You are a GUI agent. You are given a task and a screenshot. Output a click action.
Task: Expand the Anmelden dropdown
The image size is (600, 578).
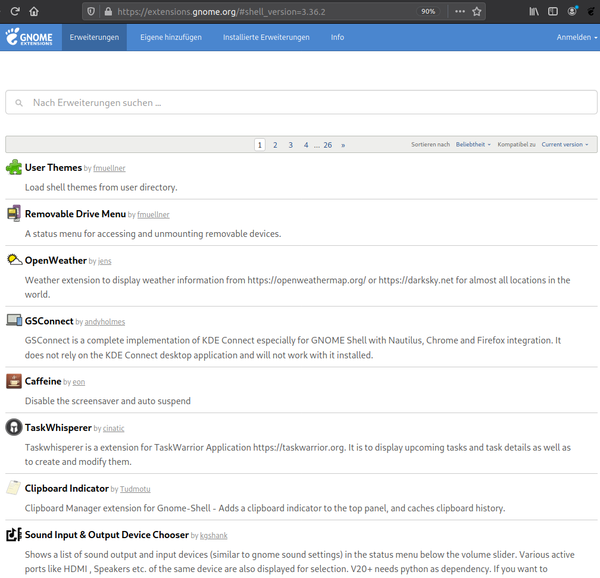tap(577, 37)
